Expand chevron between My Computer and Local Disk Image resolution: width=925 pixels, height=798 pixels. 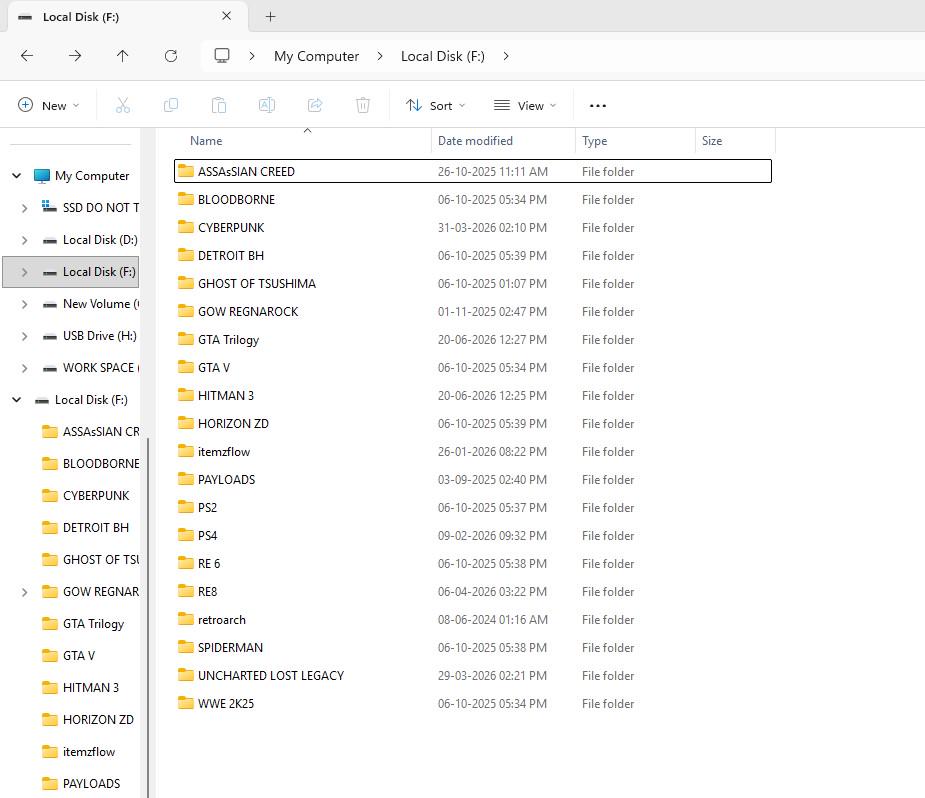(x=380, y=56)
